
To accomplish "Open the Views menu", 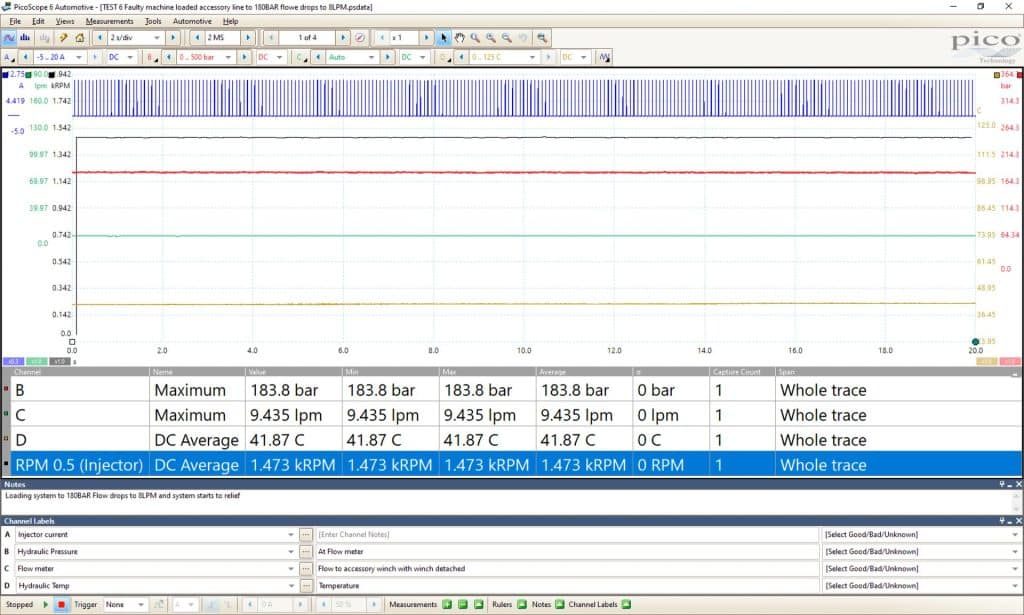I will 65,21.
